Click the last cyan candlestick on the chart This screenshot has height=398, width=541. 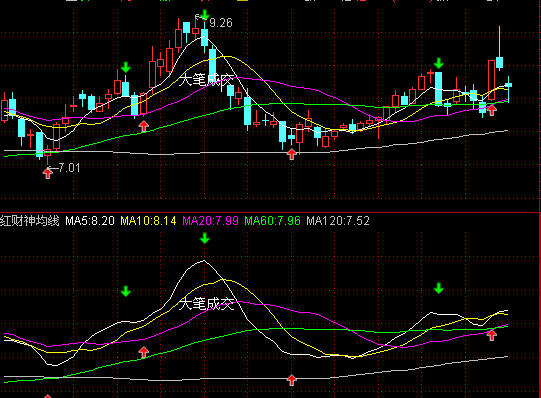point(508,85)
